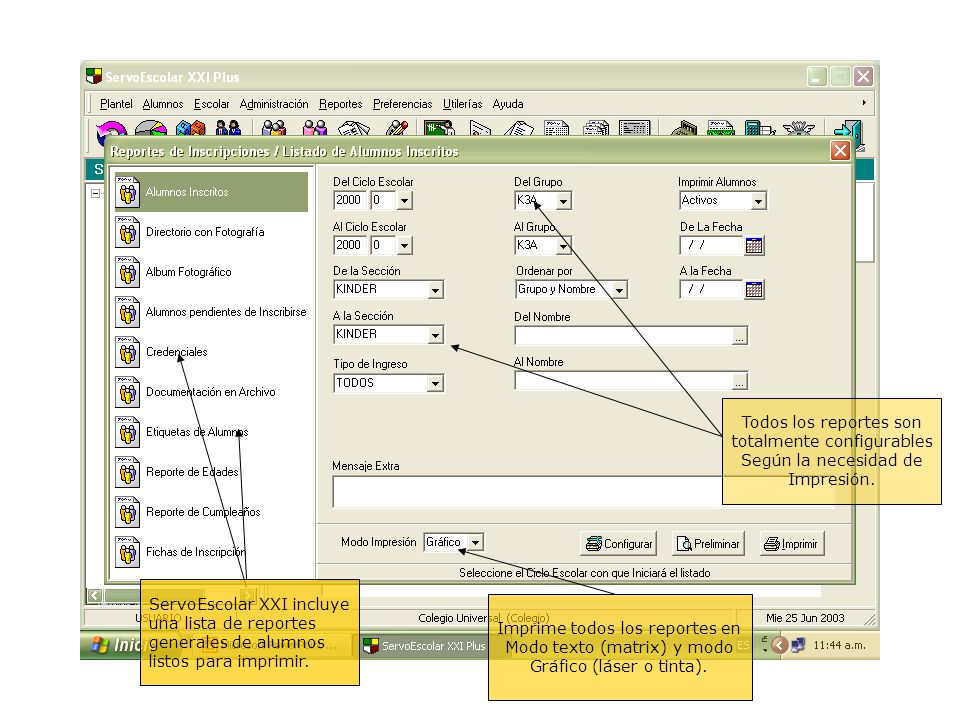The image size is (960, 720).
Task: Open the Al Ciclo Escolar dropdown
Action: [x=404, y=246]
